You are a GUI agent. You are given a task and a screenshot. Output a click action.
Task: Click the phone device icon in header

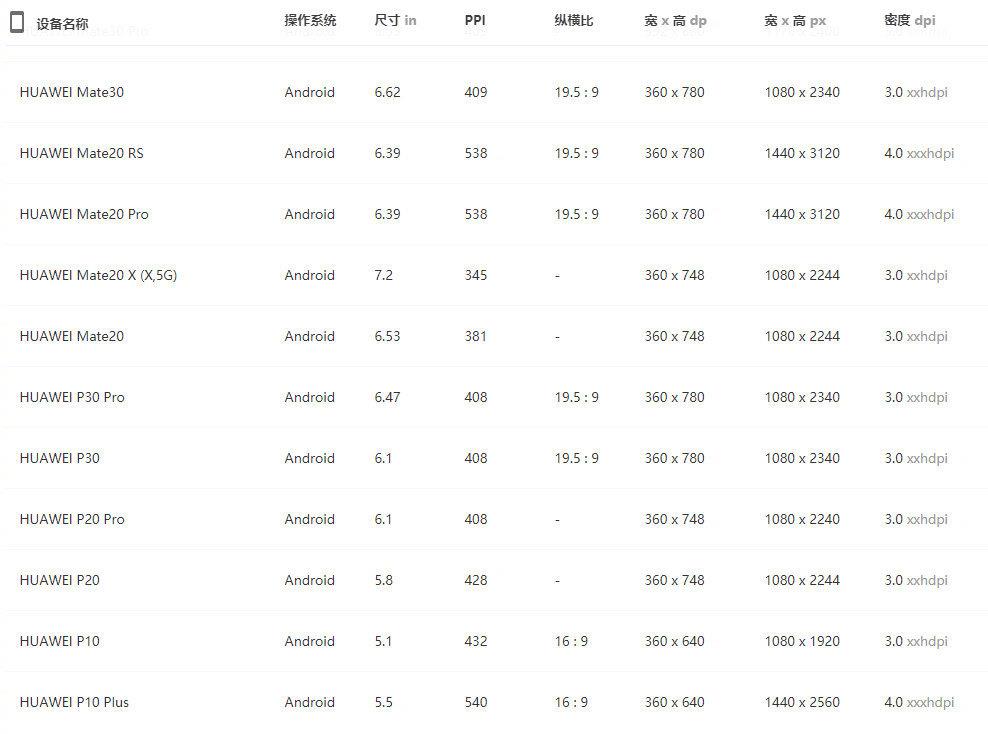(x=17, y=22)
